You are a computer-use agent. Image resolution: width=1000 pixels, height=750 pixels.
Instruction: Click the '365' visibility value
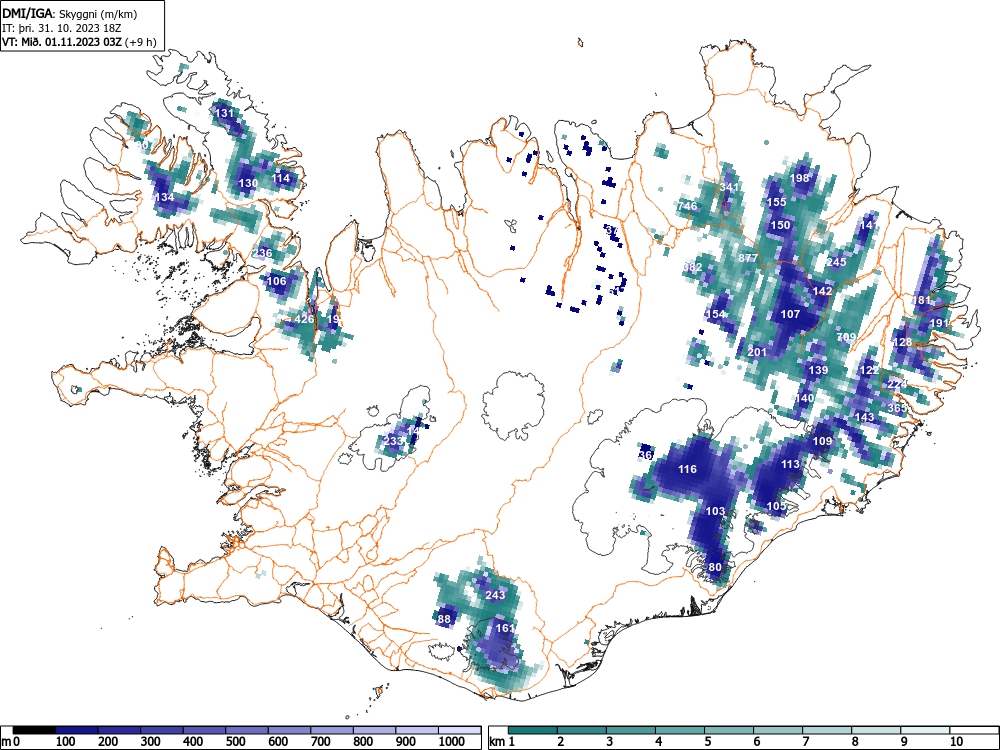pyautogui.click(x=897, y=408)
